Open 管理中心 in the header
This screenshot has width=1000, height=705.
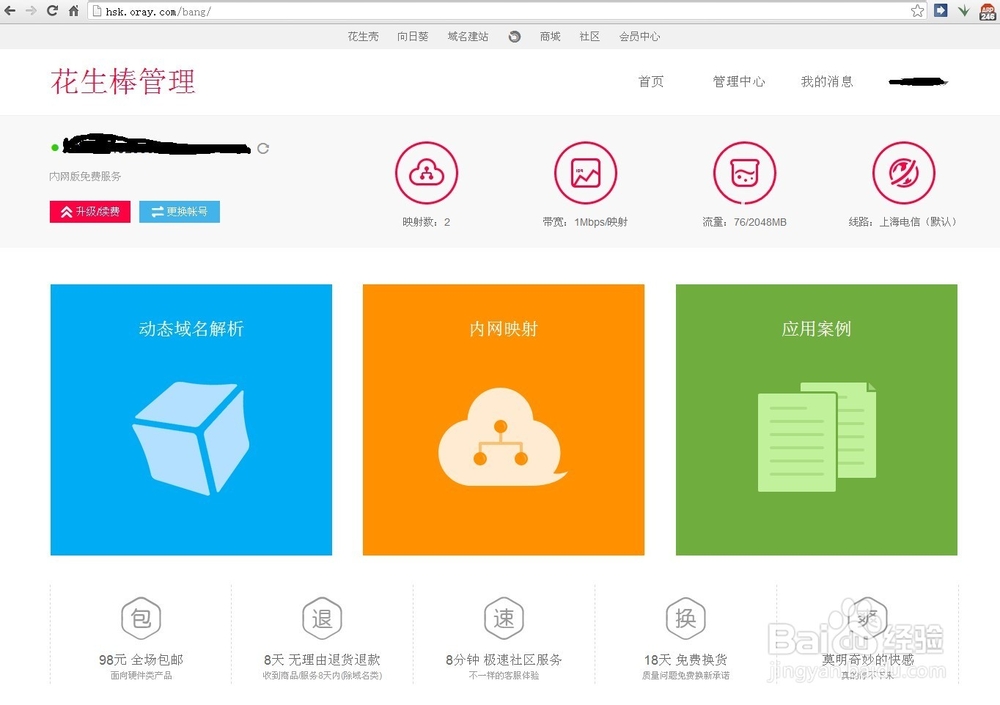coord(739,82)
